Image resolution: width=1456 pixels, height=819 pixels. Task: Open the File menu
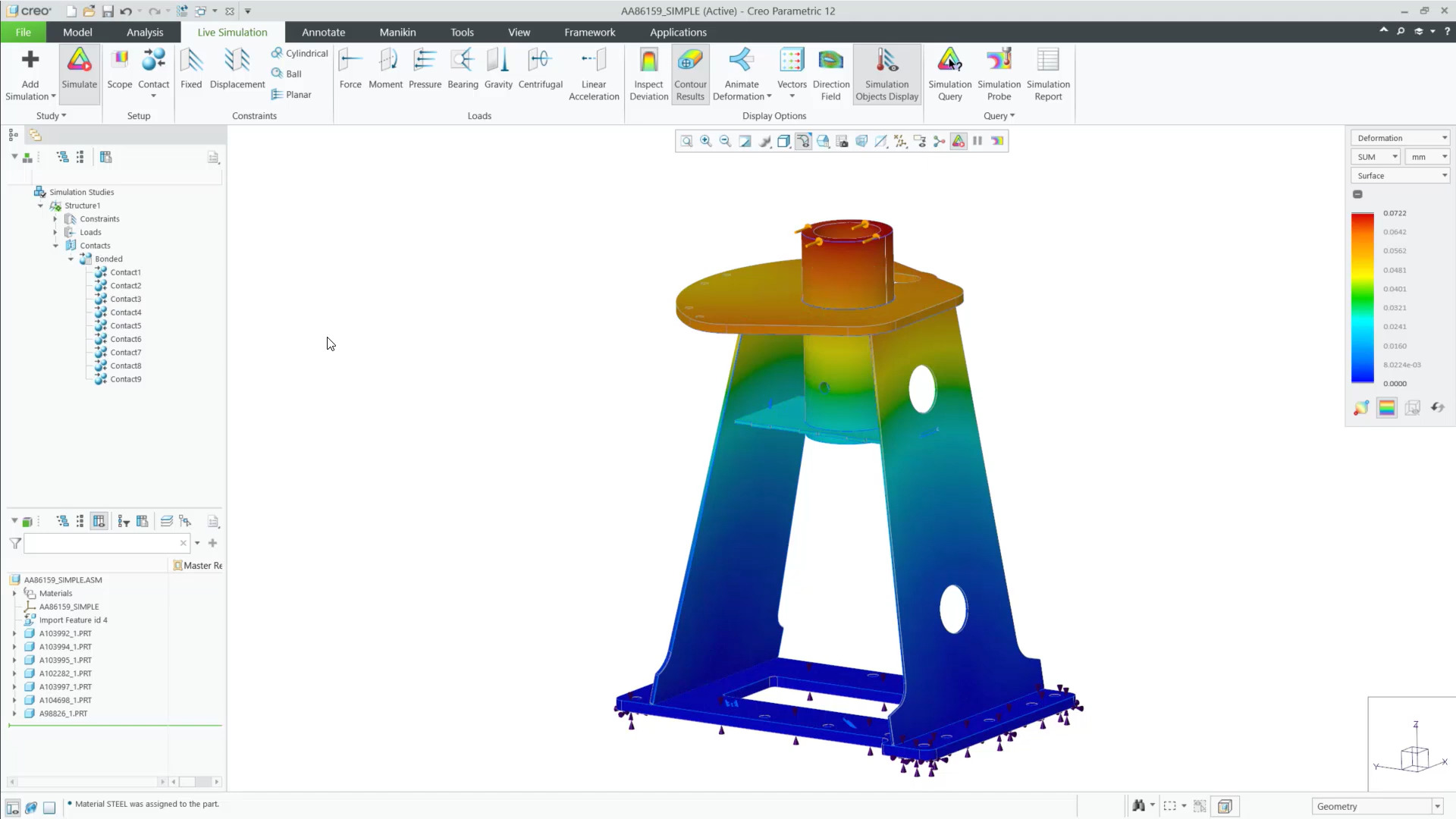[x=24, y=32]
